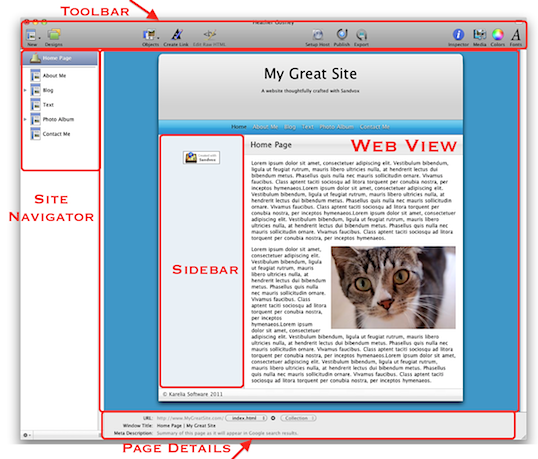Click the Contact Me page icon in navigator

click(35, 134)
